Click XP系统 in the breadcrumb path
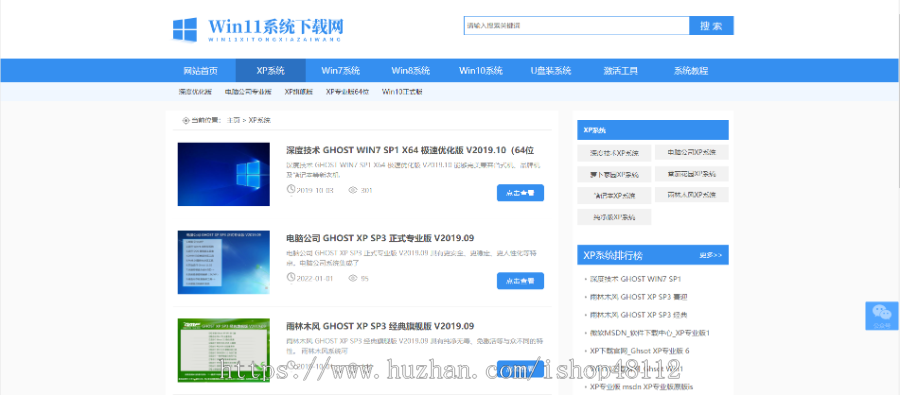Screen dimensions: 900x395 tap(259, 121)
